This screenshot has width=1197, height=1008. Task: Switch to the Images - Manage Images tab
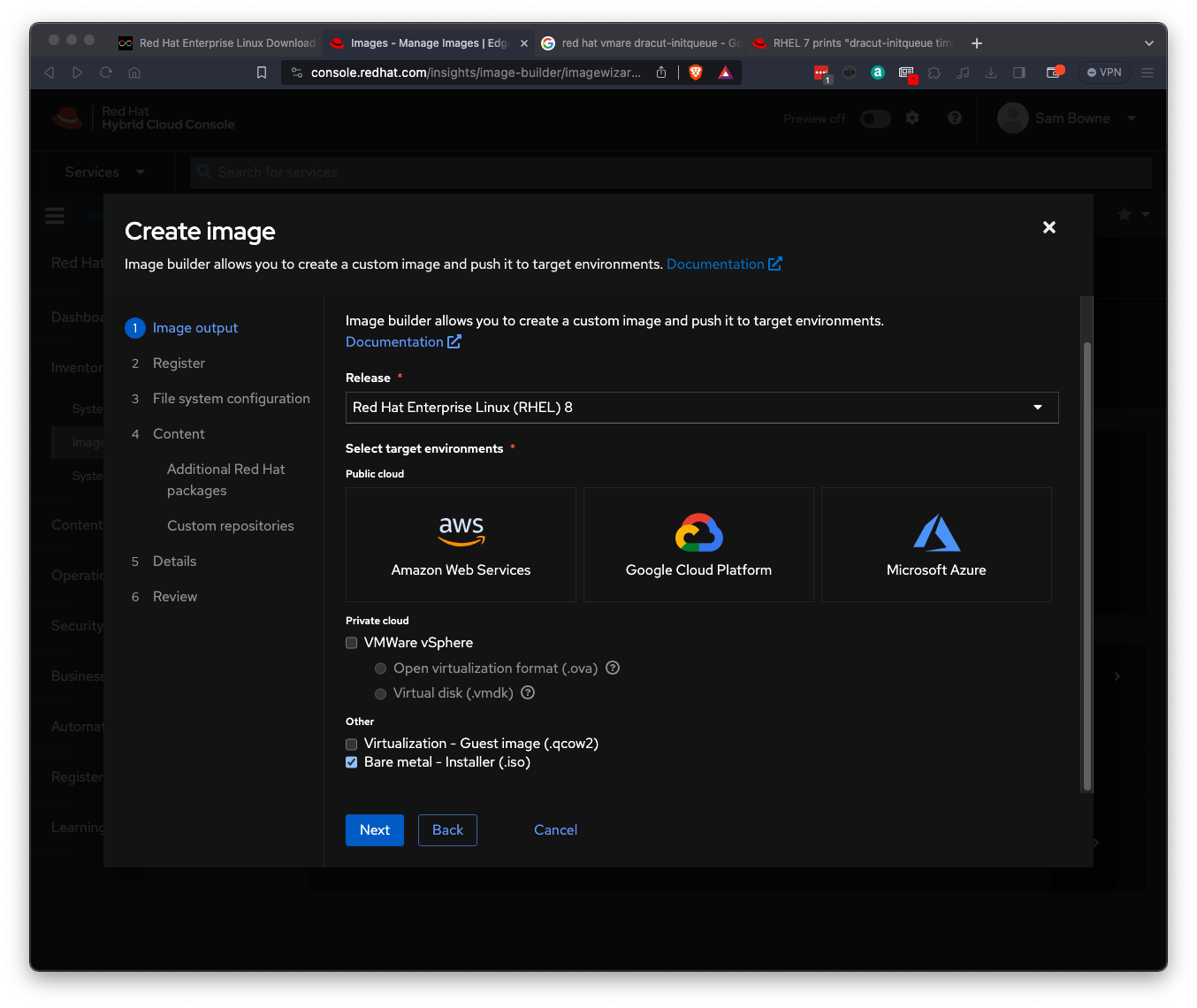point(430,43)
